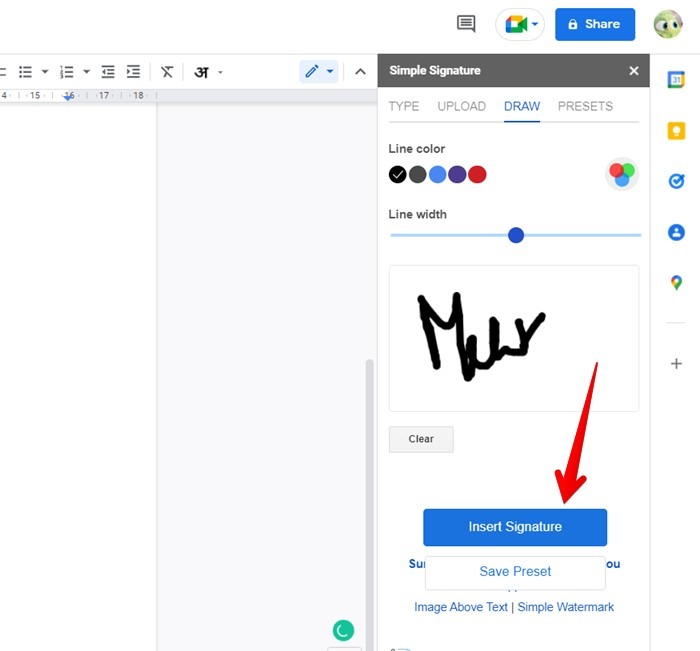This screenshot has height=651, width=700.
Task: Open Google Maps in the side panel
Action: coord(676,283)
